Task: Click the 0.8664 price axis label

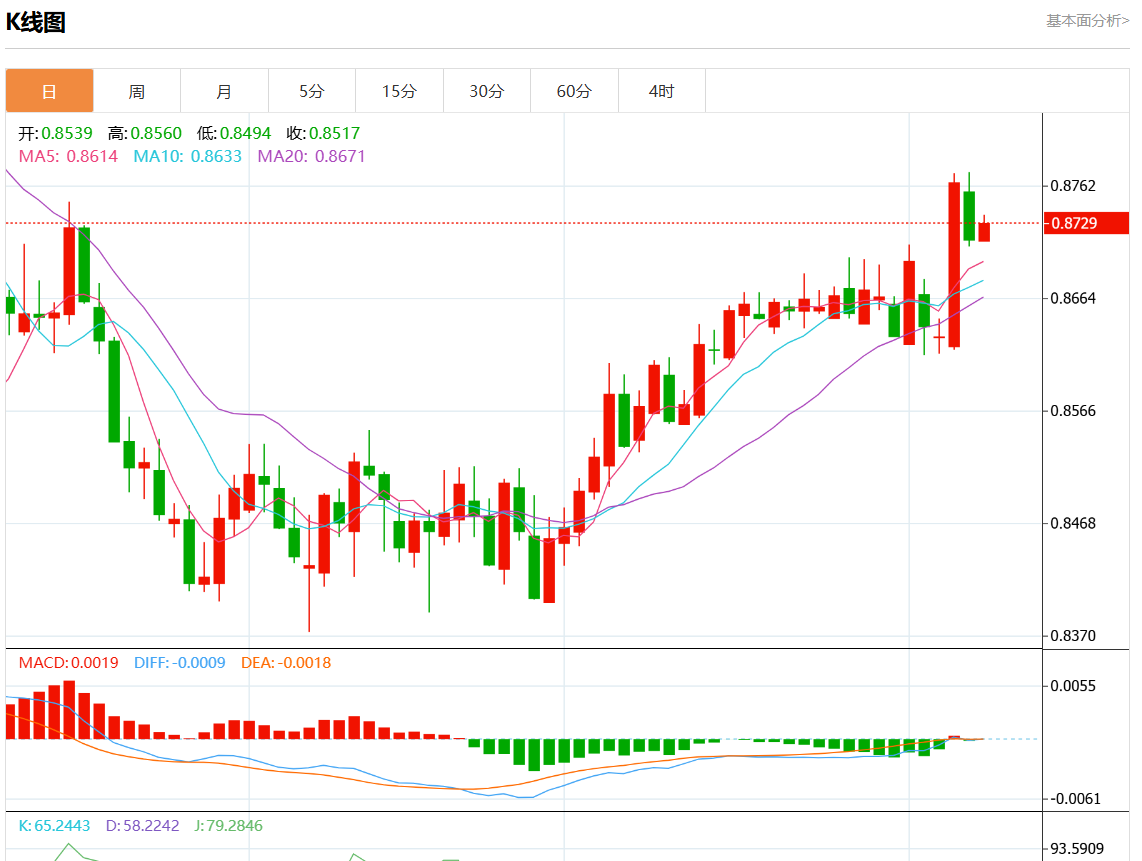Action: tap(1073, 298)
